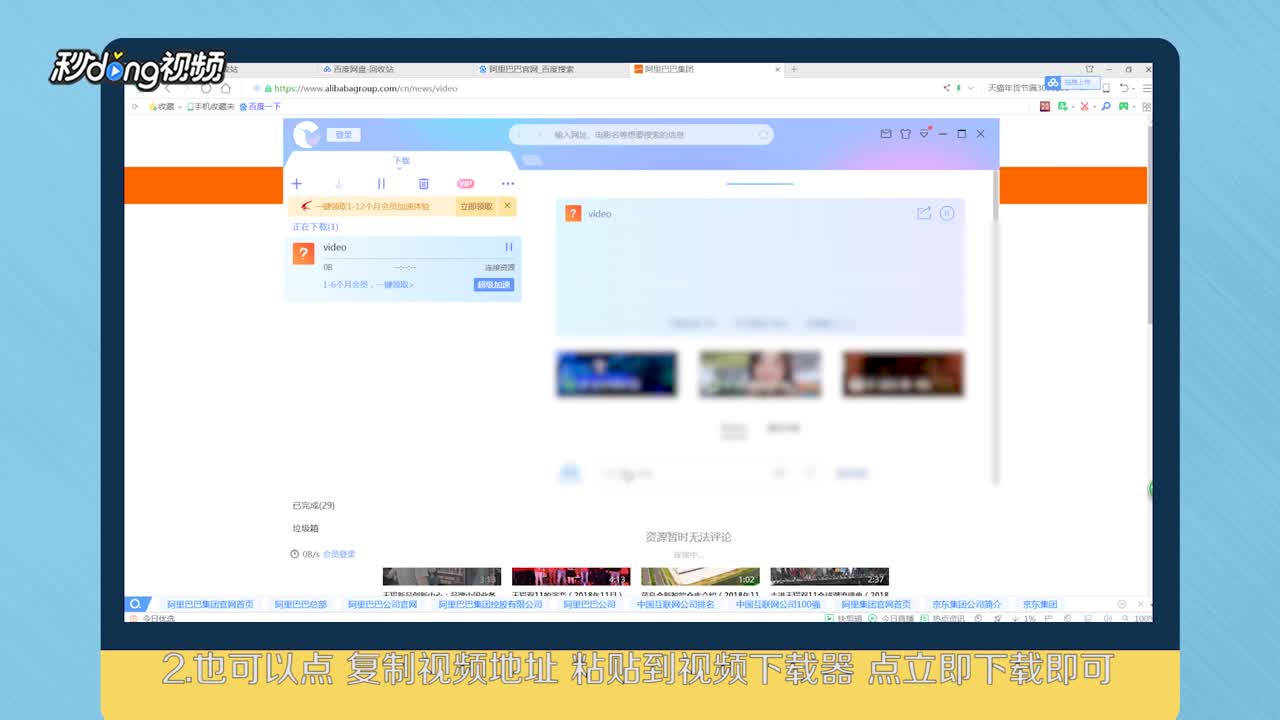Viewport: 1280px width, 720px height.
Task: Share the video using the share icon
Action: (x=923, y=213)
